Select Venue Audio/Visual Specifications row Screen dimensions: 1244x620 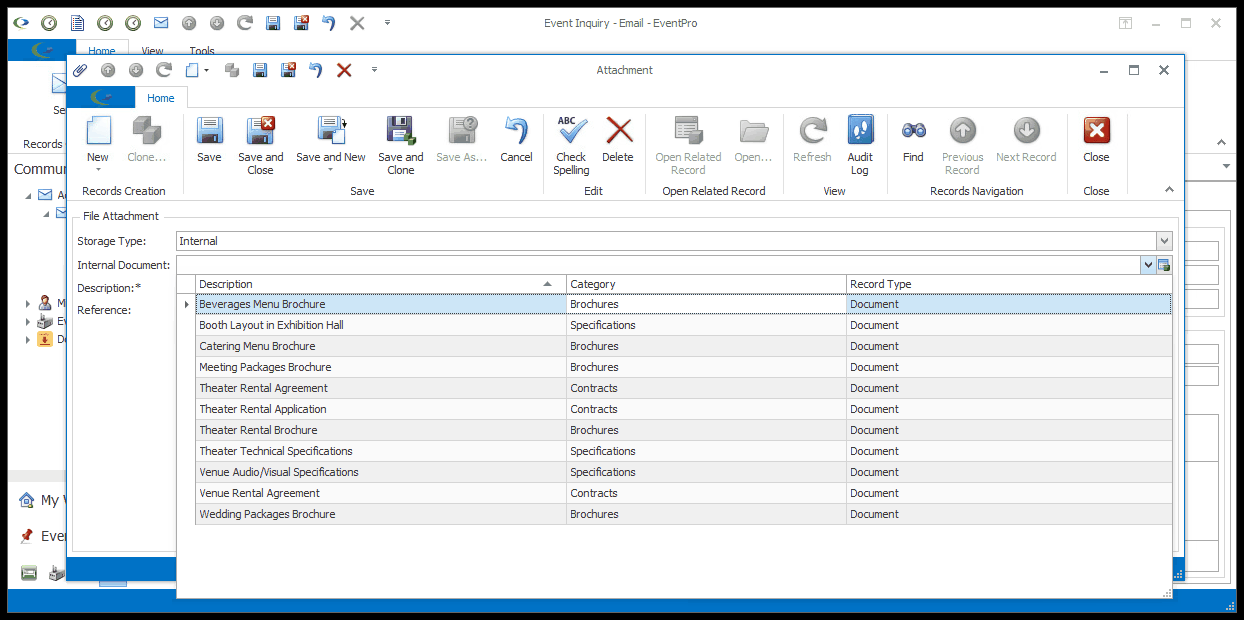click(683, 472)
